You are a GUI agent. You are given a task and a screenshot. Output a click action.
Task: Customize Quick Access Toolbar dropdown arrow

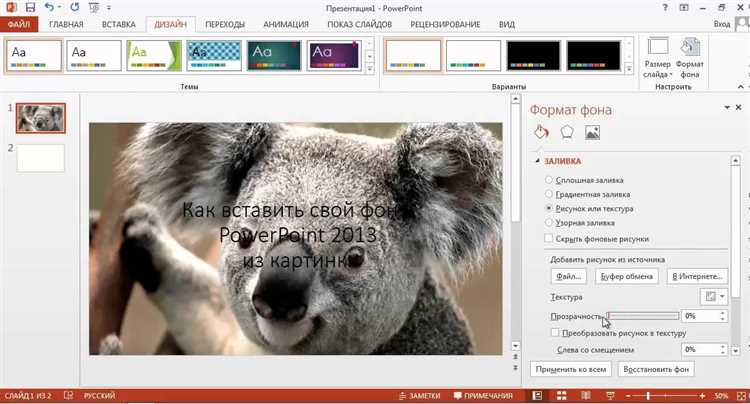click(x=109, y=8)
